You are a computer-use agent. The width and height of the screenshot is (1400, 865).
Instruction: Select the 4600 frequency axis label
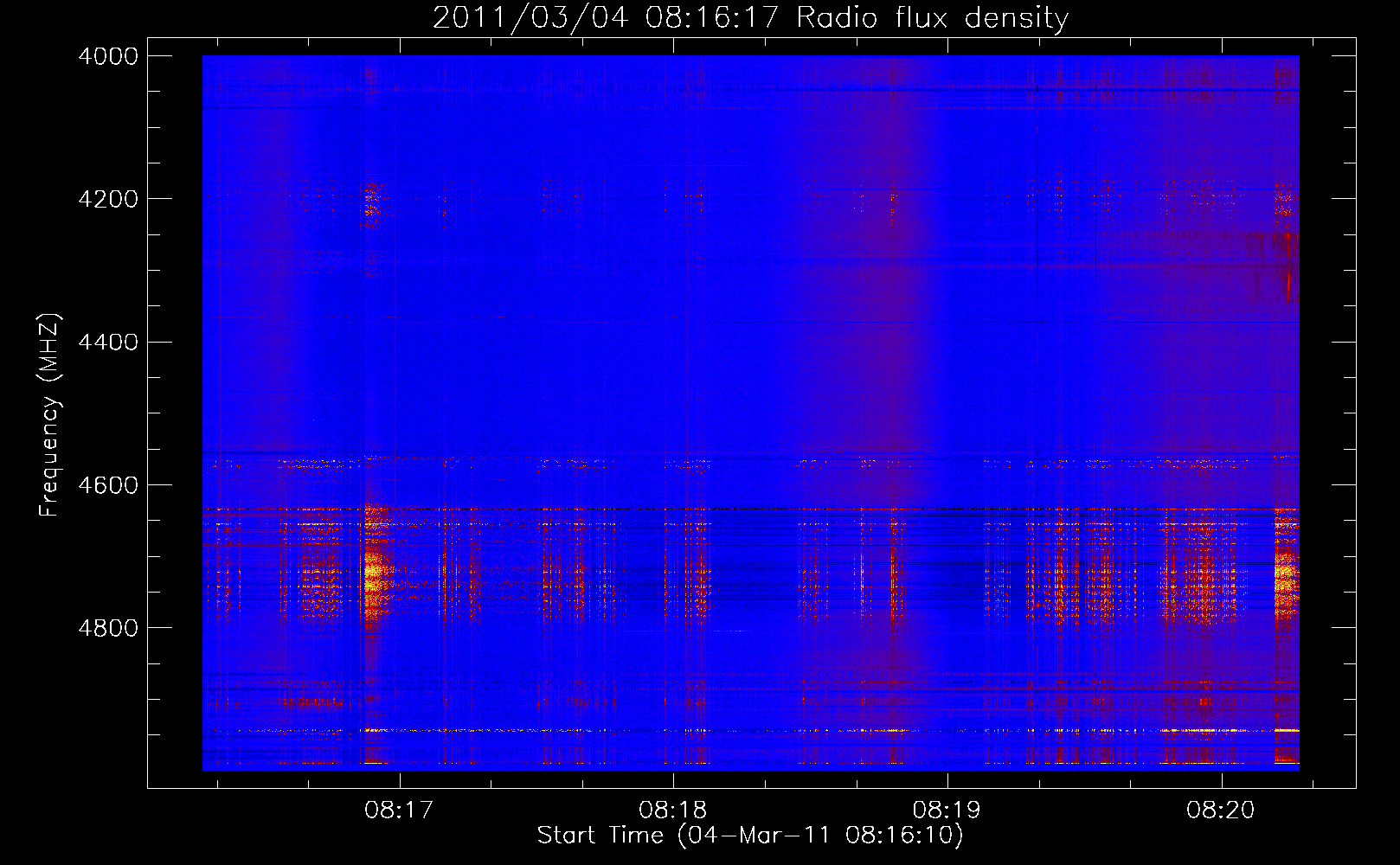tap(108, 484)
